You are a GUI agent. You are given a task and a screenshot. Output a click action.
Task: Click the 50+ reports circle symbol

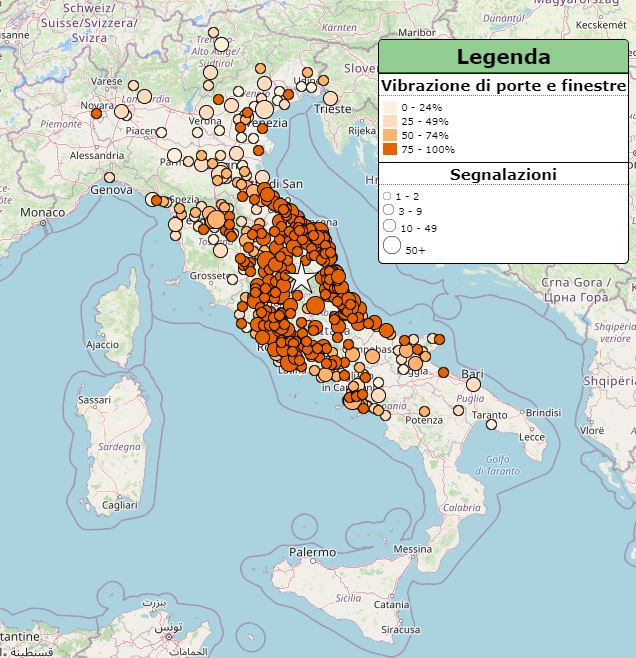click(x=391, y=246)
